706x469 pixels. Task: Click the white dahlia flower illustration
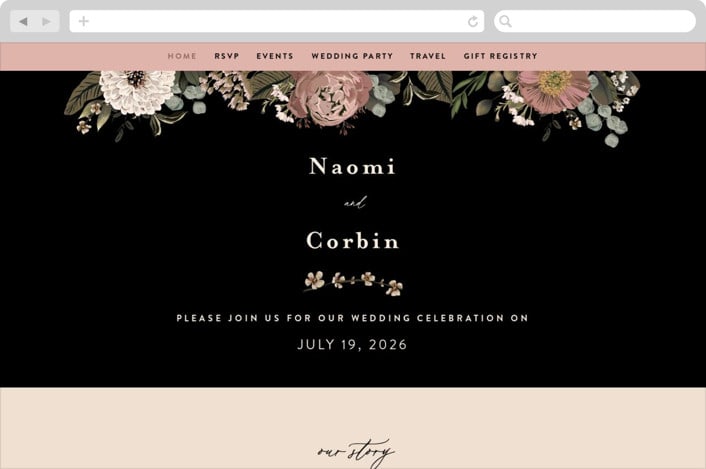137,93
